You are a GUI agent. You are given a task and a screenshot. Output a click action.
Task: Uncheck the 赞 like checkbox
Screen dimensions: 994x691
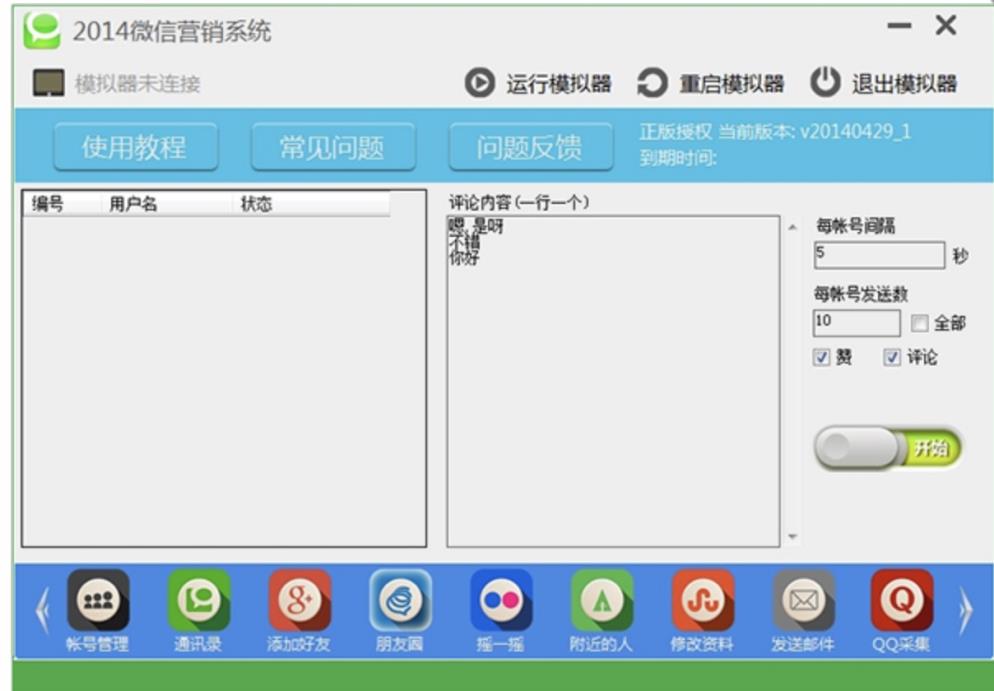pos(821,358)
